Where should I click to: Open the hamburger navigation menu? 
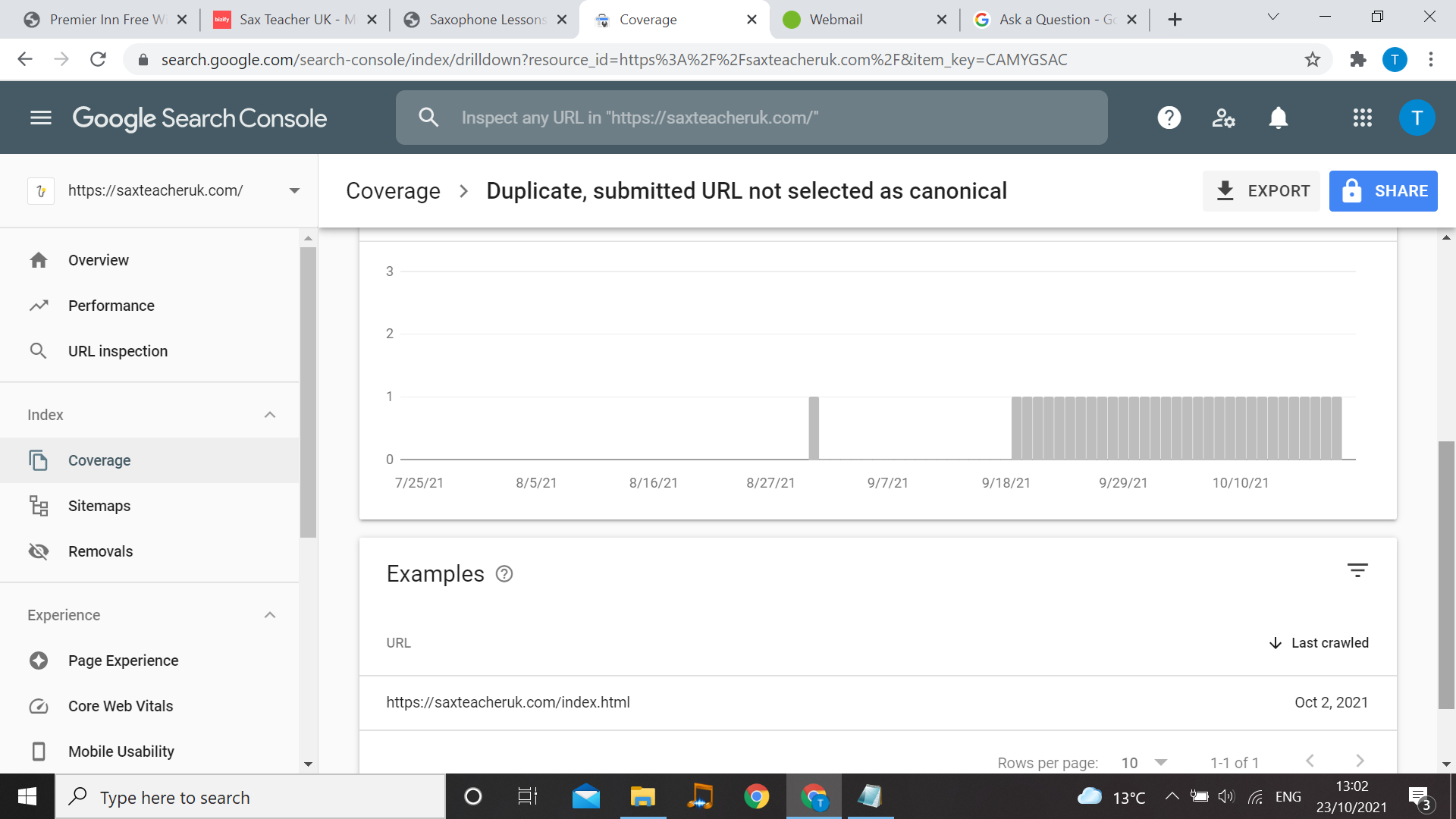click(41, 118)
